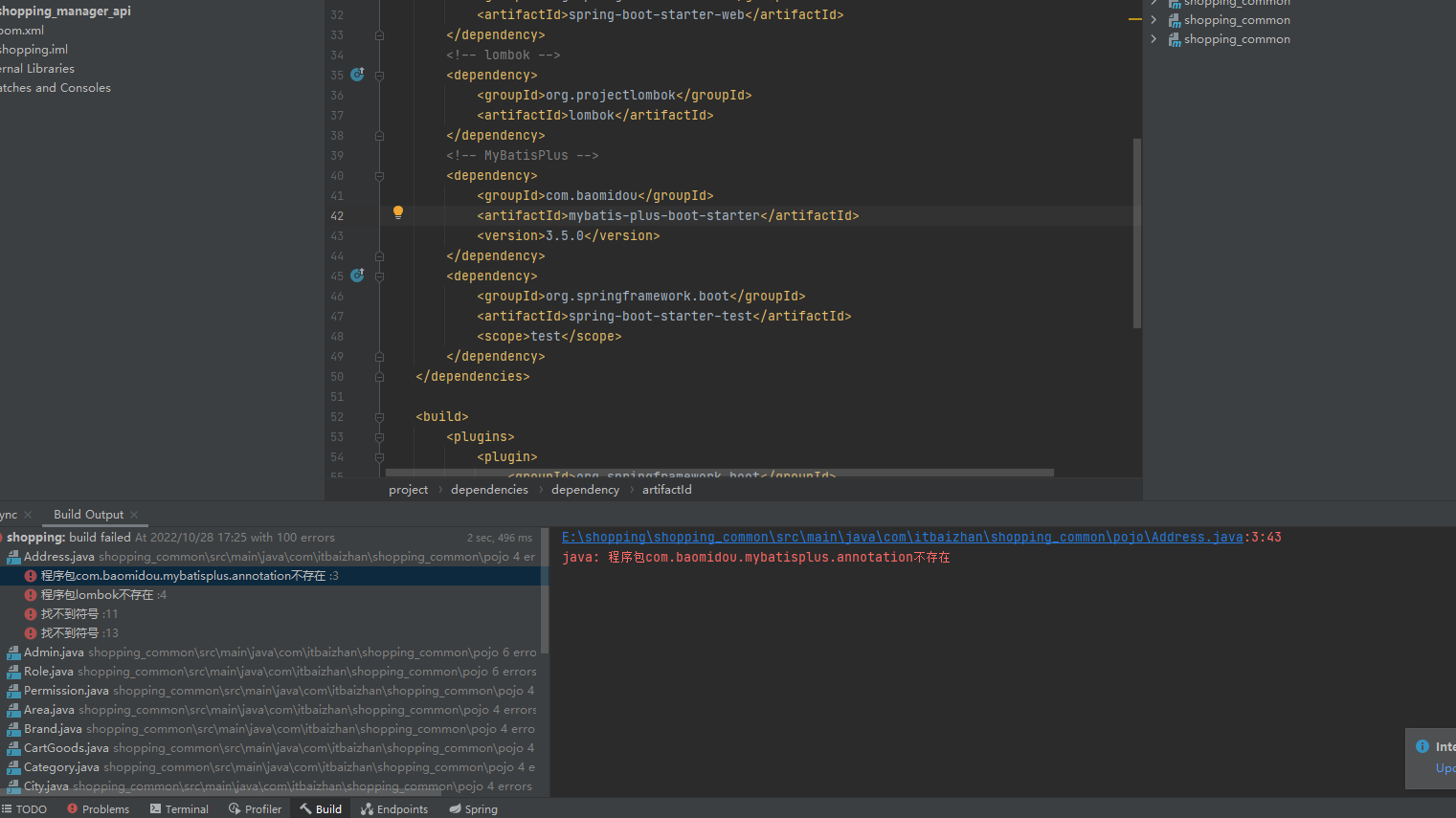This screenshot has width=1456, height=818.
Task: Open the Address.java file link in build output
Action: pyautogui.click(x=902, y=538)
